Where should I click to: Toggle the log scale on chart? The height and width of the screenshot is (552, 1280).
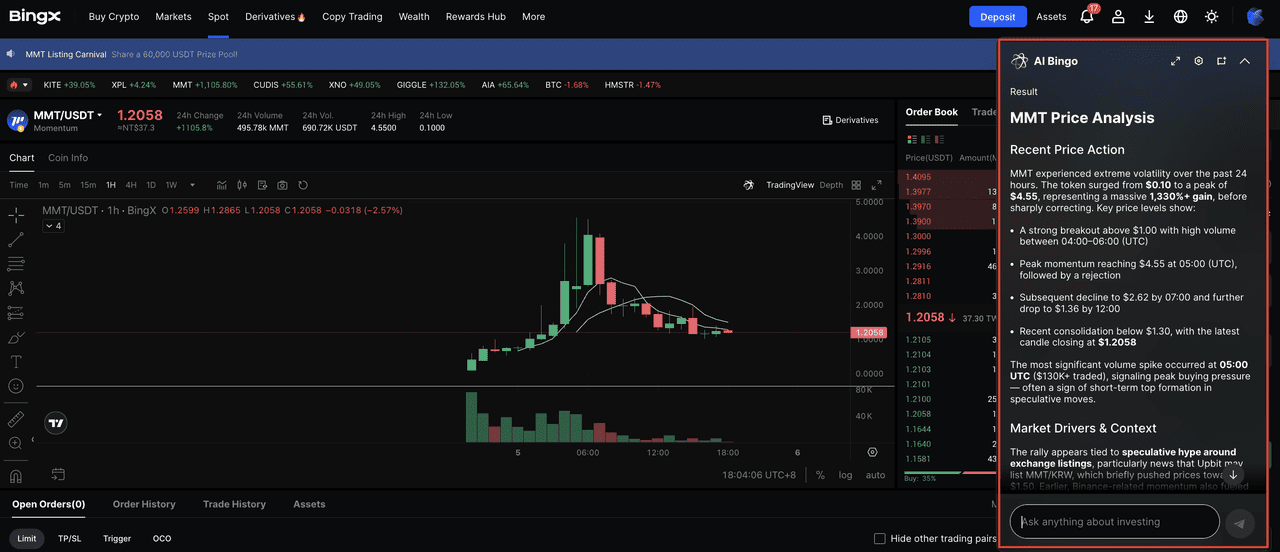click(846, 475)
